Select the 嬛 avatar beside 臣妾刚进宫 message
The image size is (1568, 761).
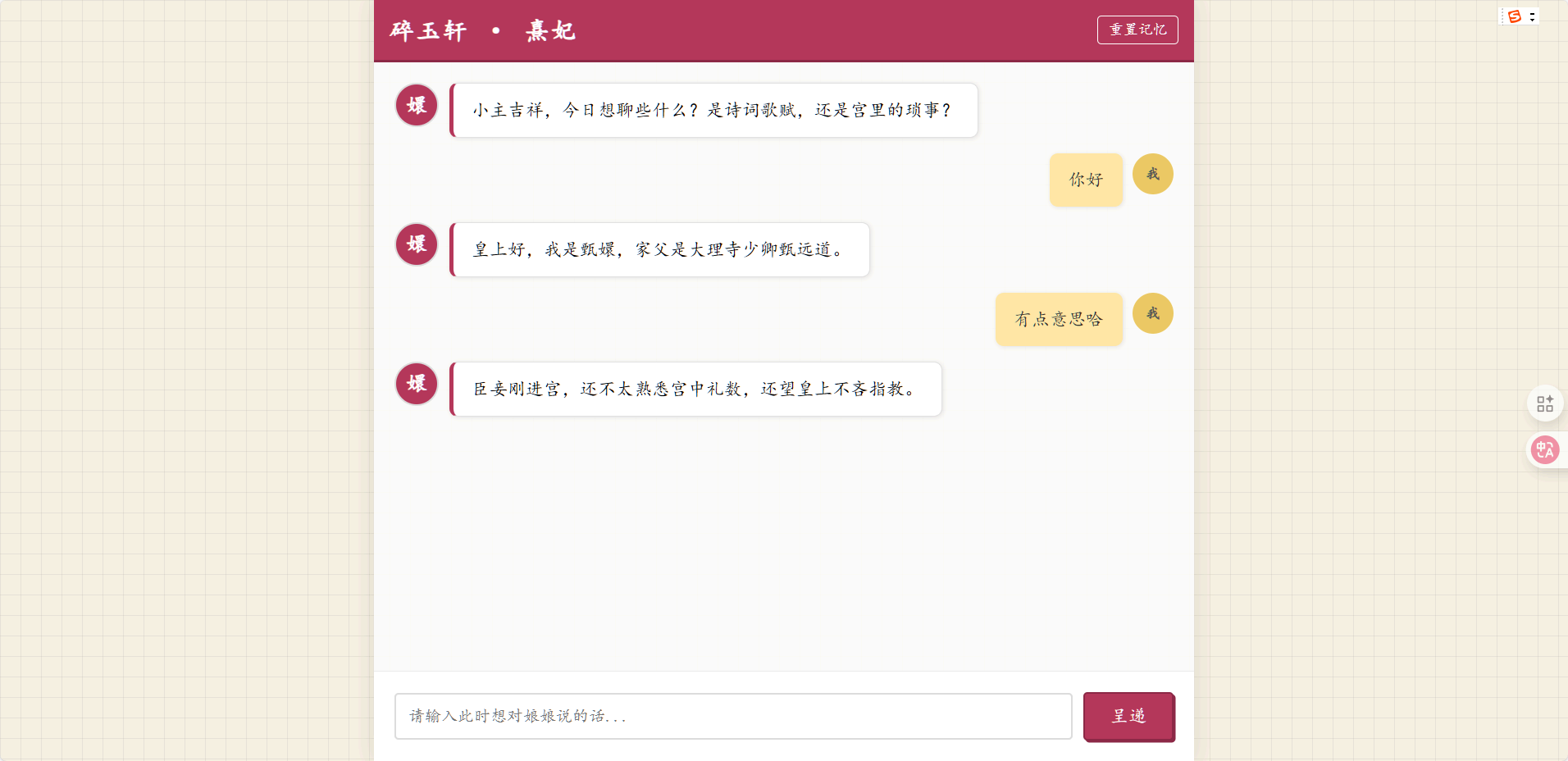click(x=417, y=384)
